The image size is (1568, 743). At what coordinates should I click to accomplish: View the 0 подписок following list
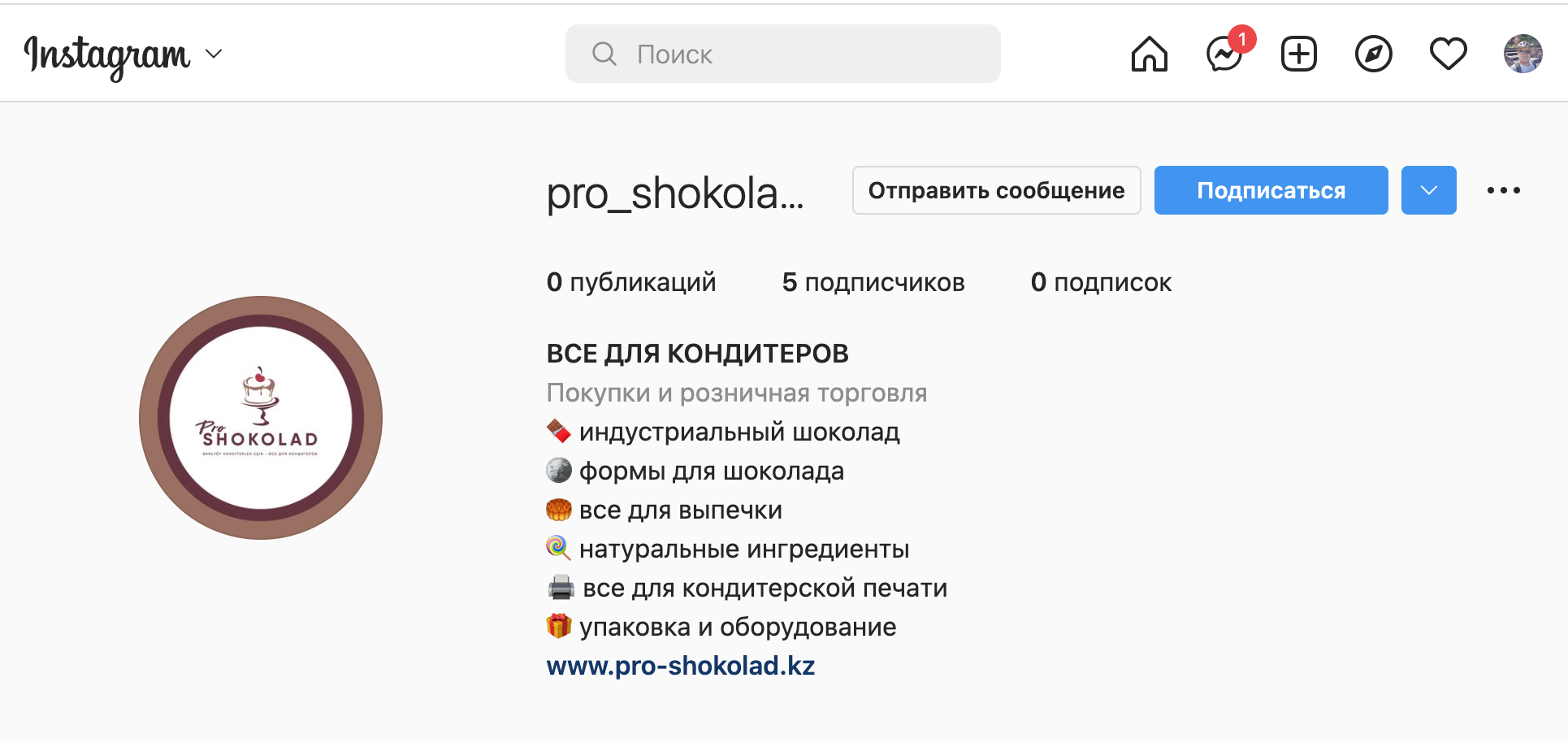[1101, 282]
